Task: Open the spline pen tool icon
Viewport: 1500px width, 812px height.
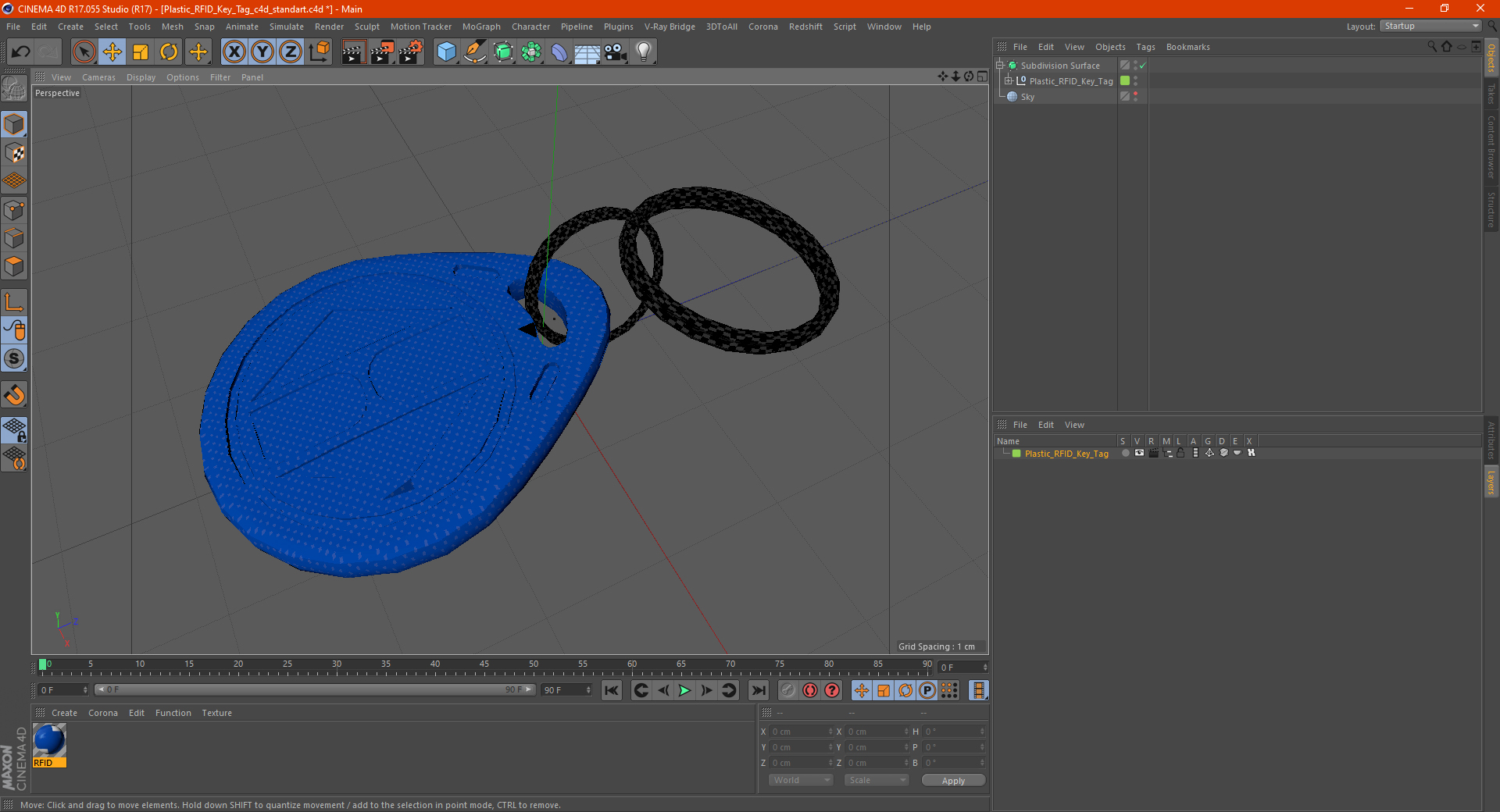Action: (475, 52)
